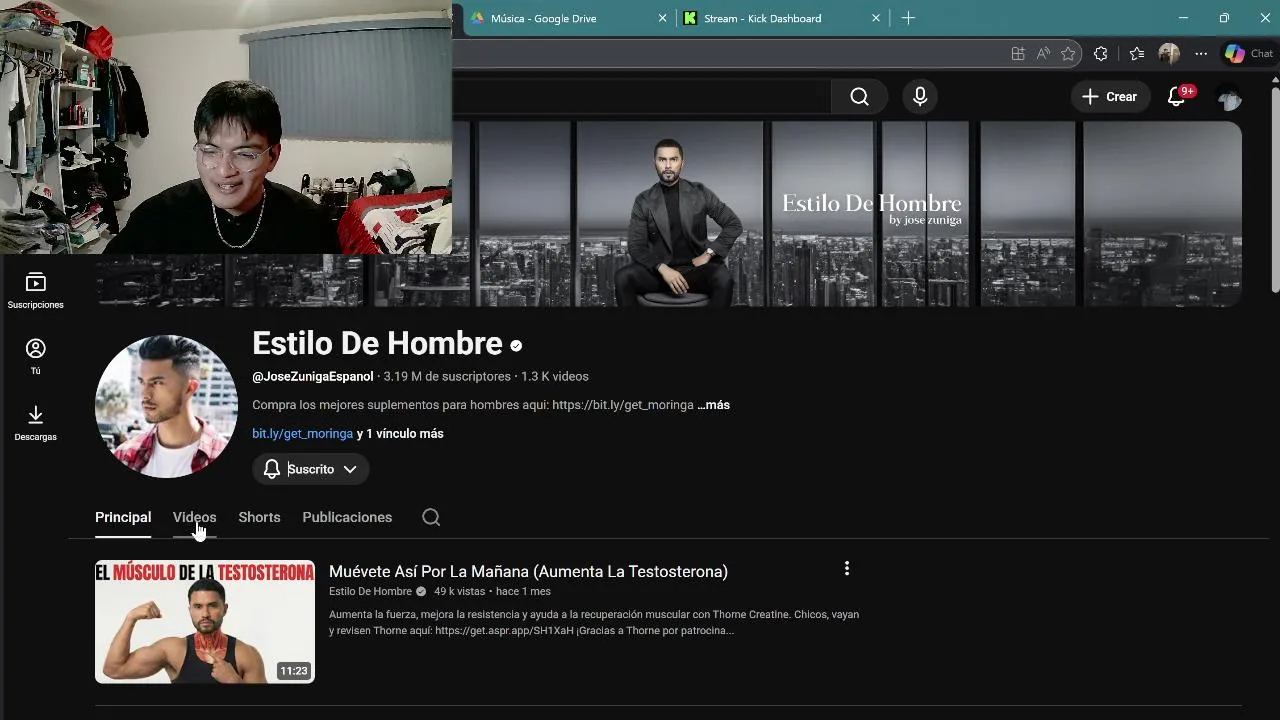
Task: Switch to the Publicaciones tab
Action: (347, 517)
